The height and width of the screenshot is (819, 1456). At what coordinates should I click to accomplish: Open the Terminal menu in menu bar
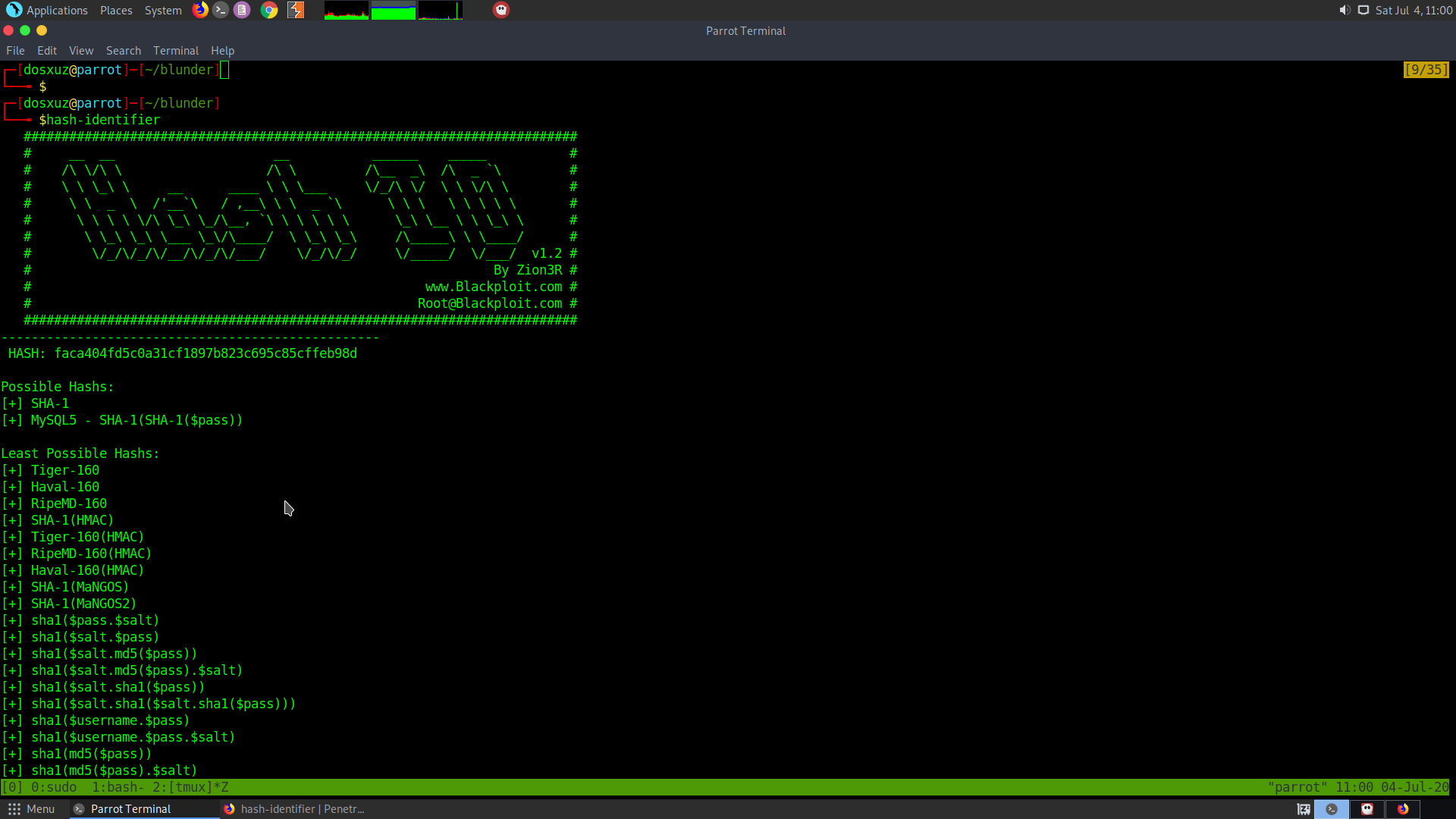pos(175,51)
